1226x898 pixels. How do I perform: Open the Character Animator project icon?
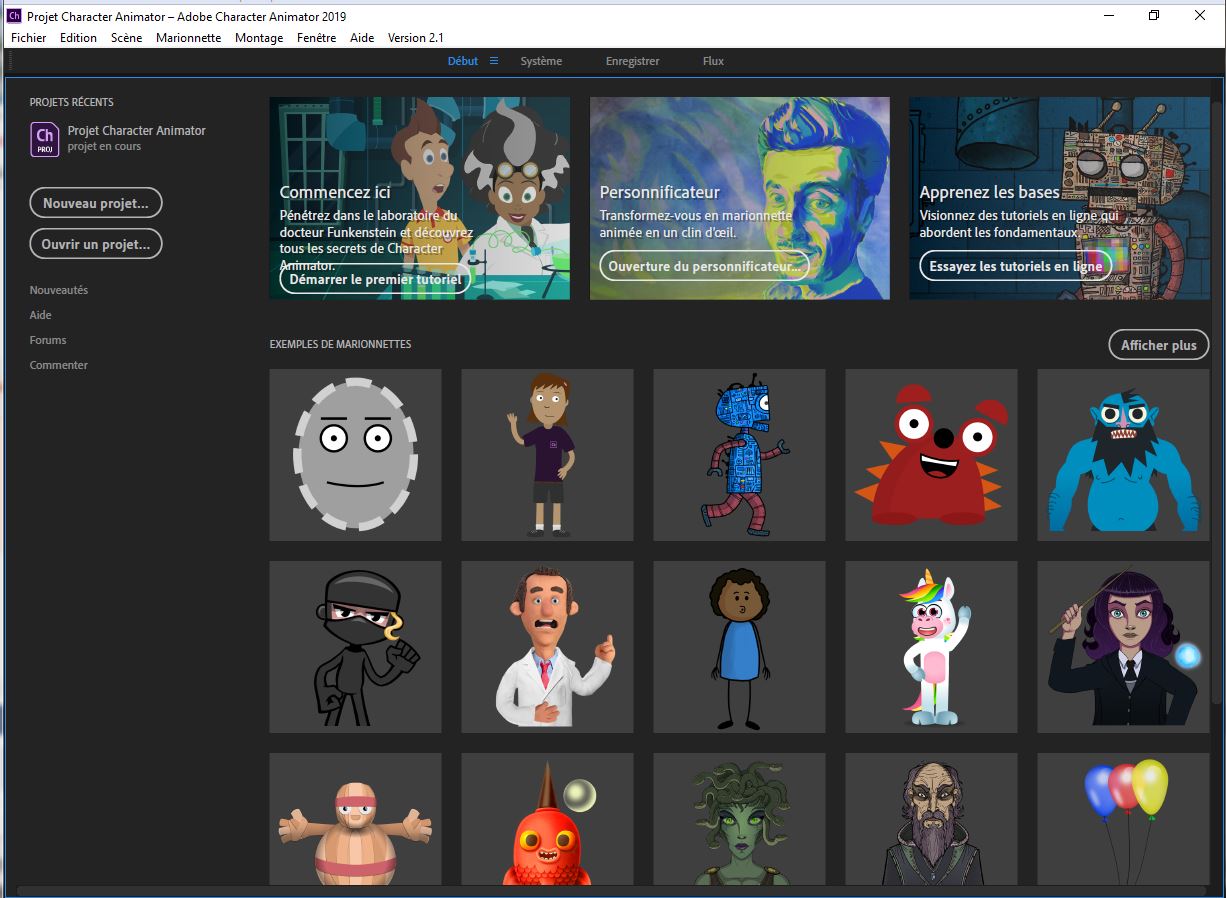point(45,138)
